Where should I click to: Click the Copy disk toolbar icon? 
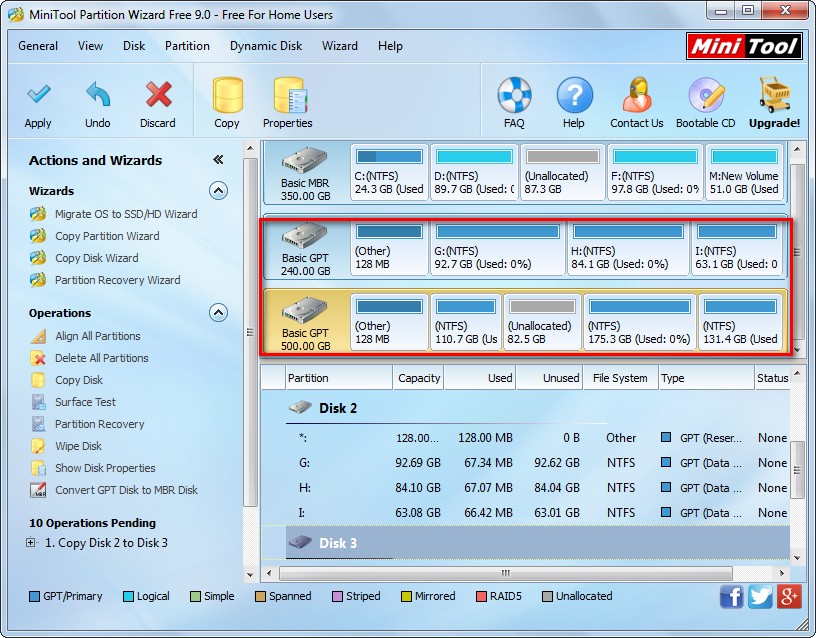point(227,95)
